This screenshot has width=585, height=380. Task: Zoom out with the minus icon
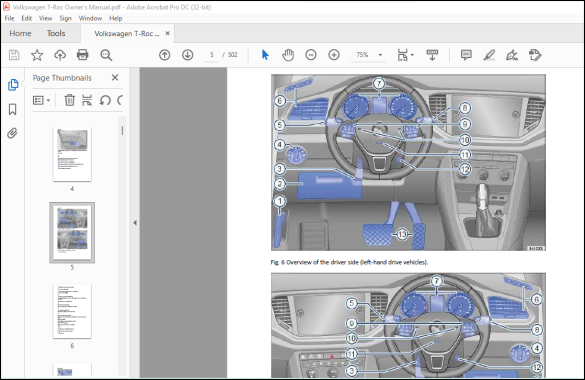tap(311, 55)
